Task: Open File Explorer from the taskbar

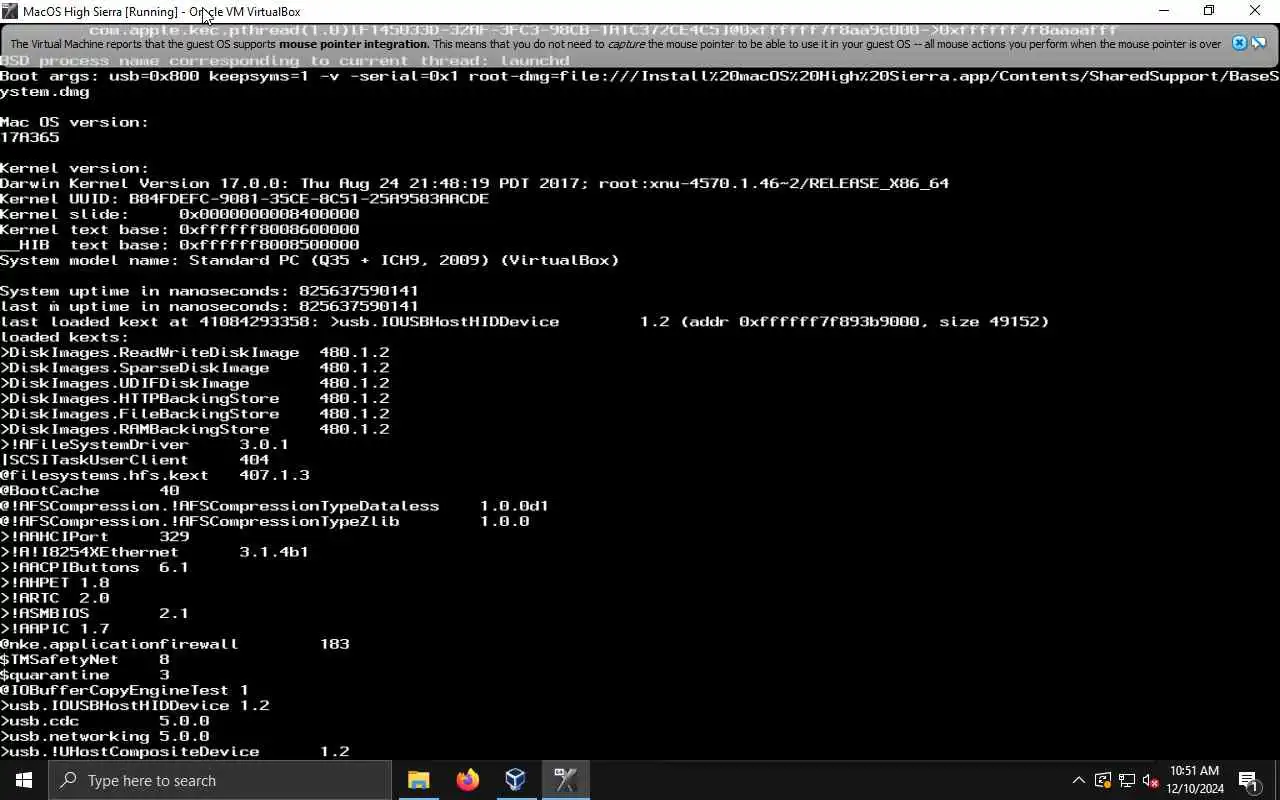Action: tap(419, 780)
